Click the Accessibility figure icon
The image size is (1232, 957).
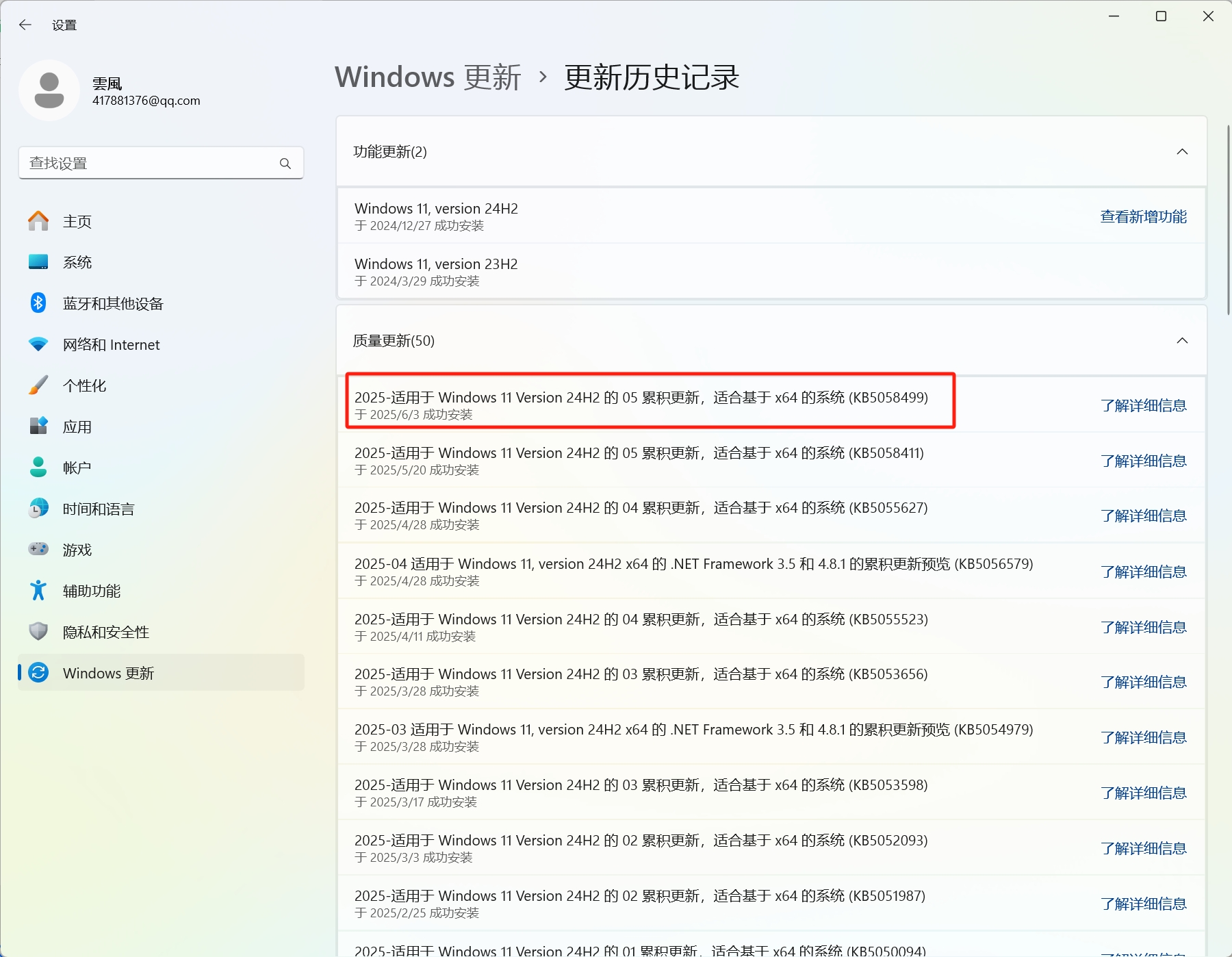(x=38, y=590)
